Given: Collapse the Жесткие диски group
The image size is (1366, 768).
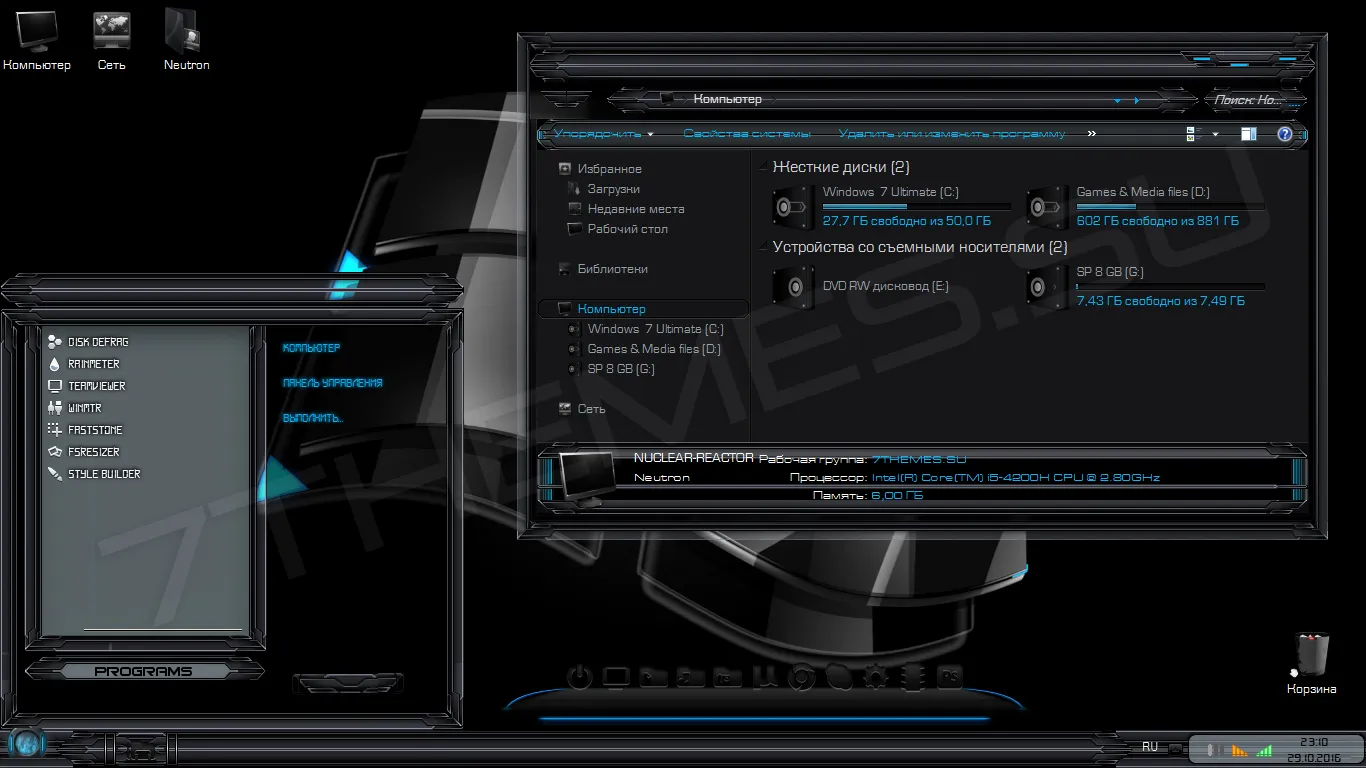Looking at the screenshot, I should [x=764, y=167].
